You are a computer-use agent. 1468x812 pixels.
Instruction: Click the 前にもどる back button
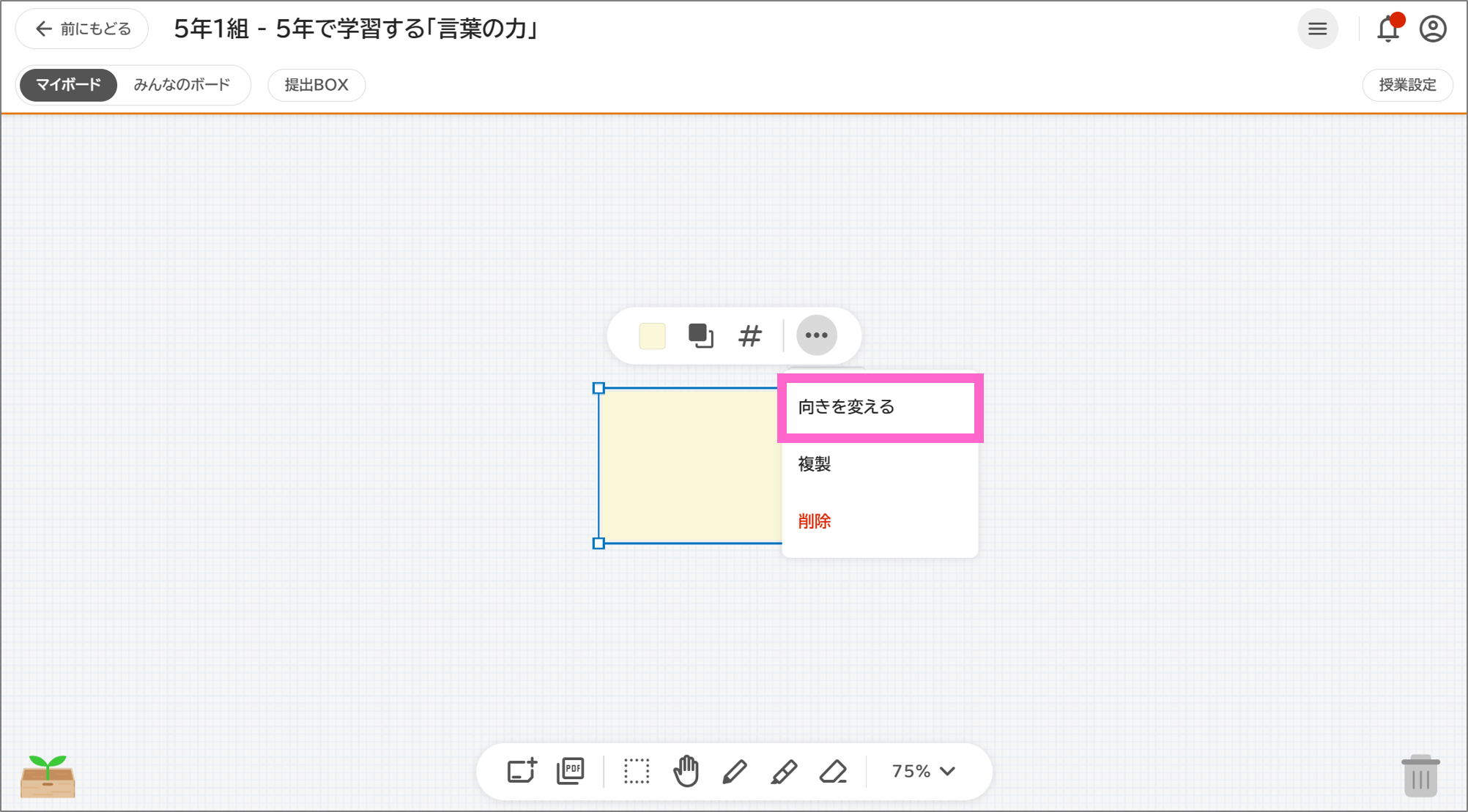[81, 29]
